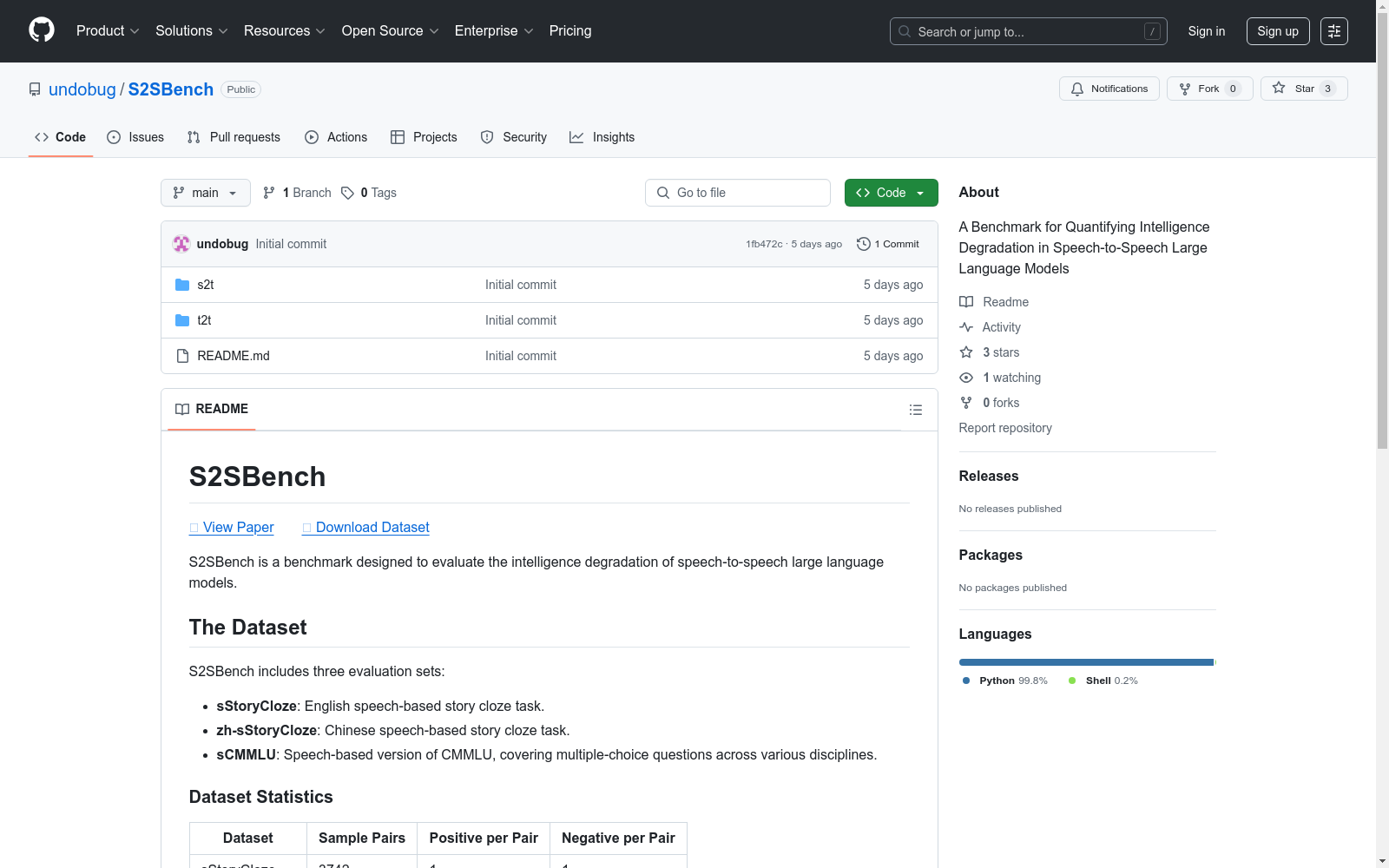Switch to the Projects tab
This screenshot has width=1389, height=868.
coord(424,137)
